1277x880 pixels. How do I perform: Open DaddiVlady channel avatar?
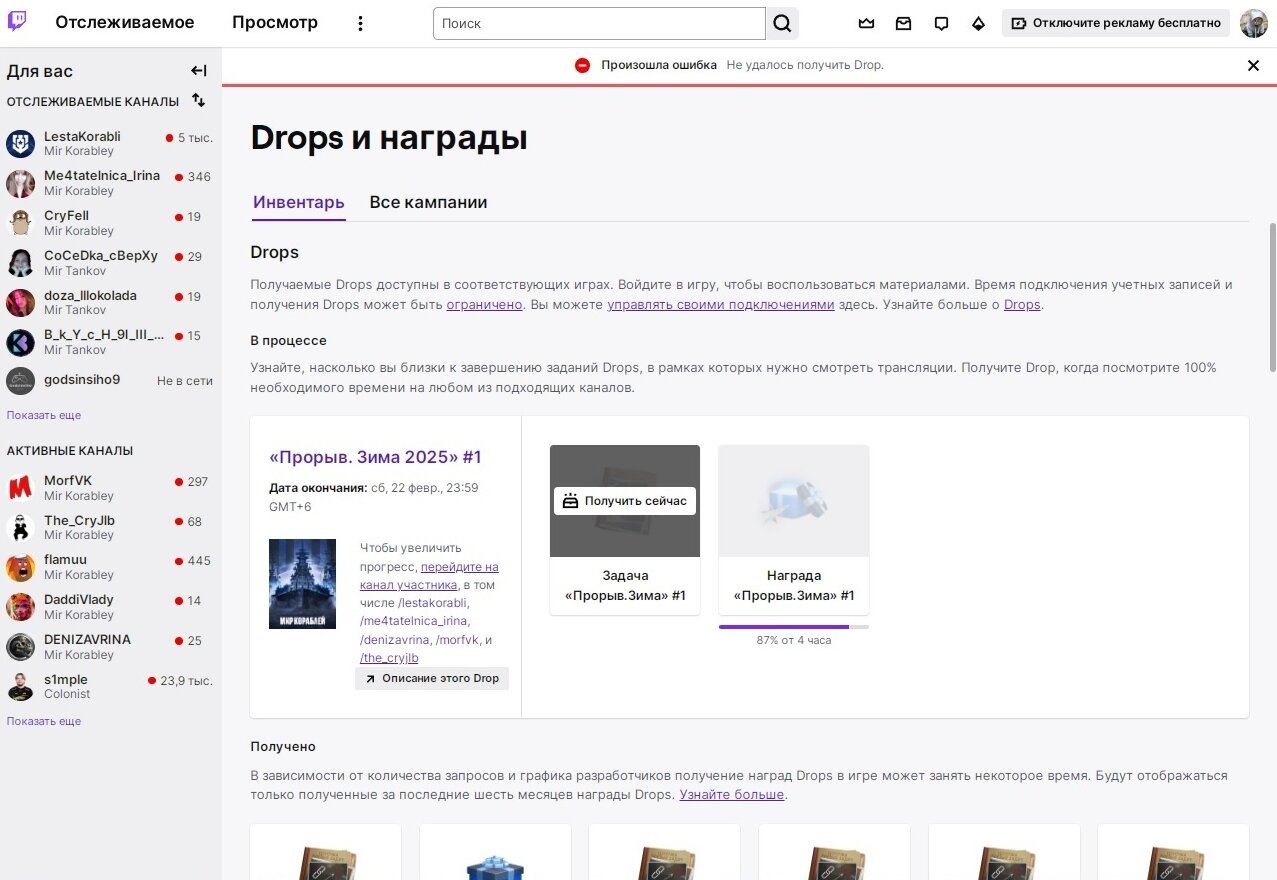click(21, 607)
